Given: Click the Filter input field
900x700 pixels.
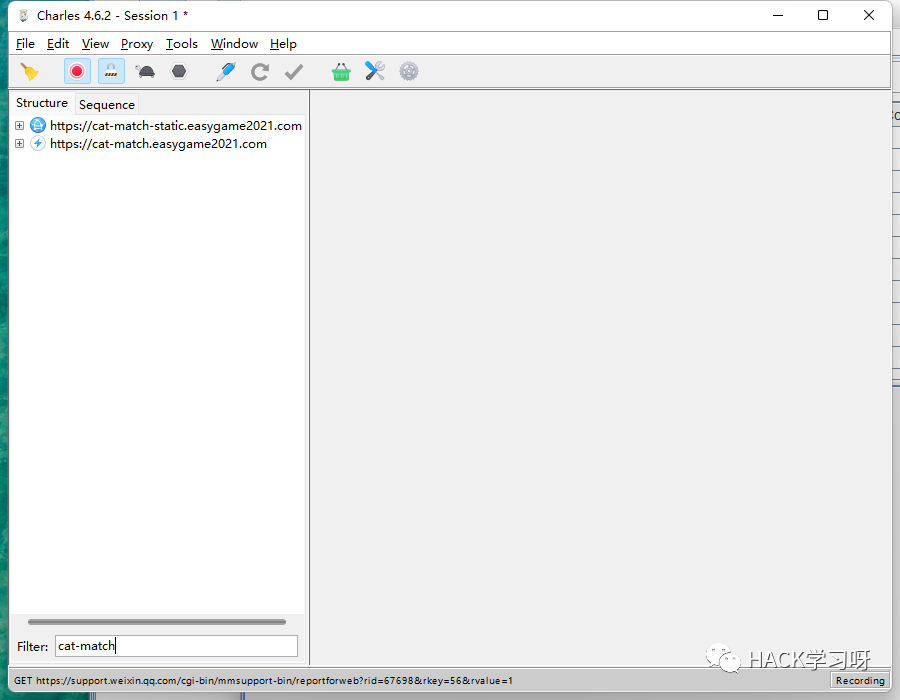Looking at the screenshot, I should [x=176, y=646].
